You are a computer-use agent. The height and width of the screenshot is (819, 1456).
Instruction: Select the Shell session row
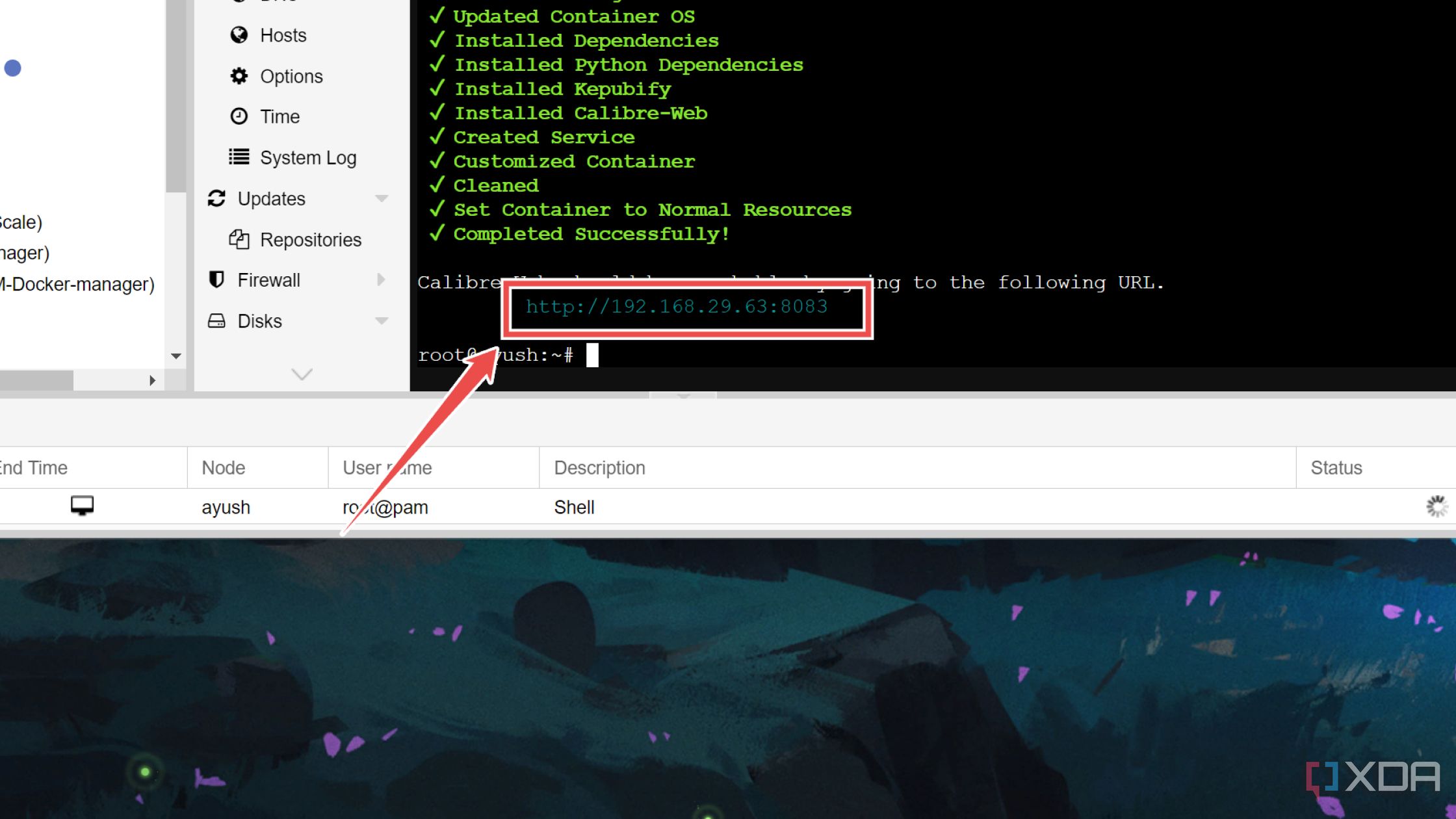(728, 507)
